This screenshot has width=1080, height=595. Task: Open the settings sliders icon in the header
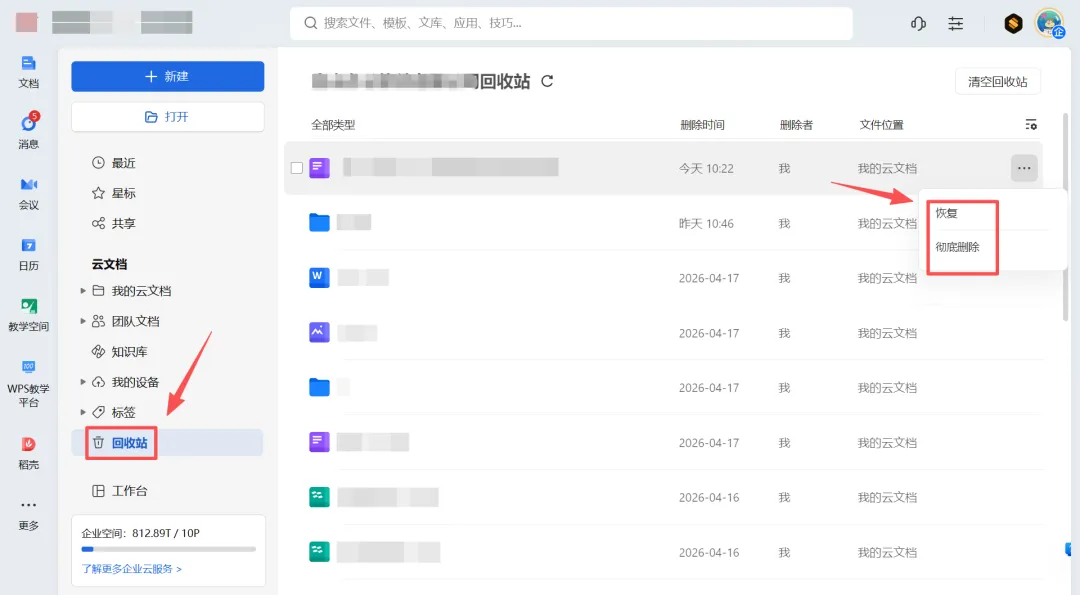tap(955, 24)
